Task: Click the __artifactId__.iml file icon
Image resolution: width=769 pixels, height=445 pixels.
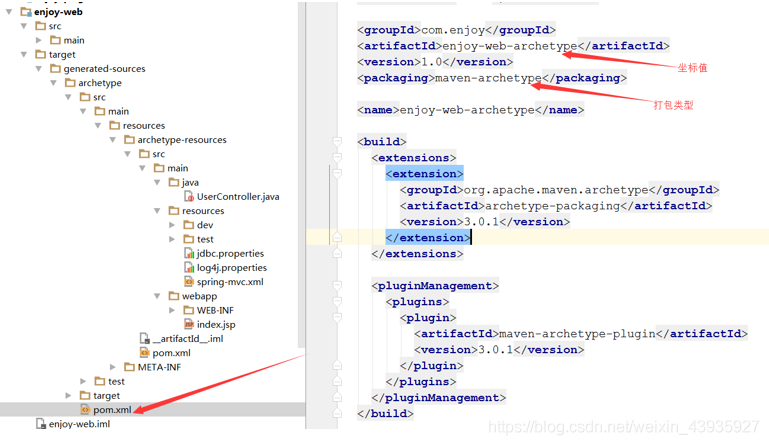Action: tap(144, 339)
